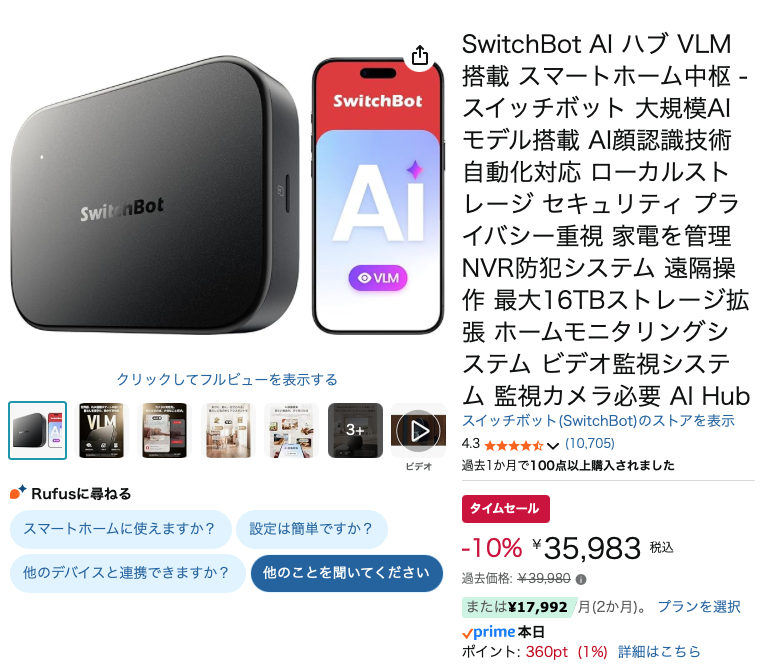775x666 pixels.
Task: Click the prime logo
Action: click(489, 632)
